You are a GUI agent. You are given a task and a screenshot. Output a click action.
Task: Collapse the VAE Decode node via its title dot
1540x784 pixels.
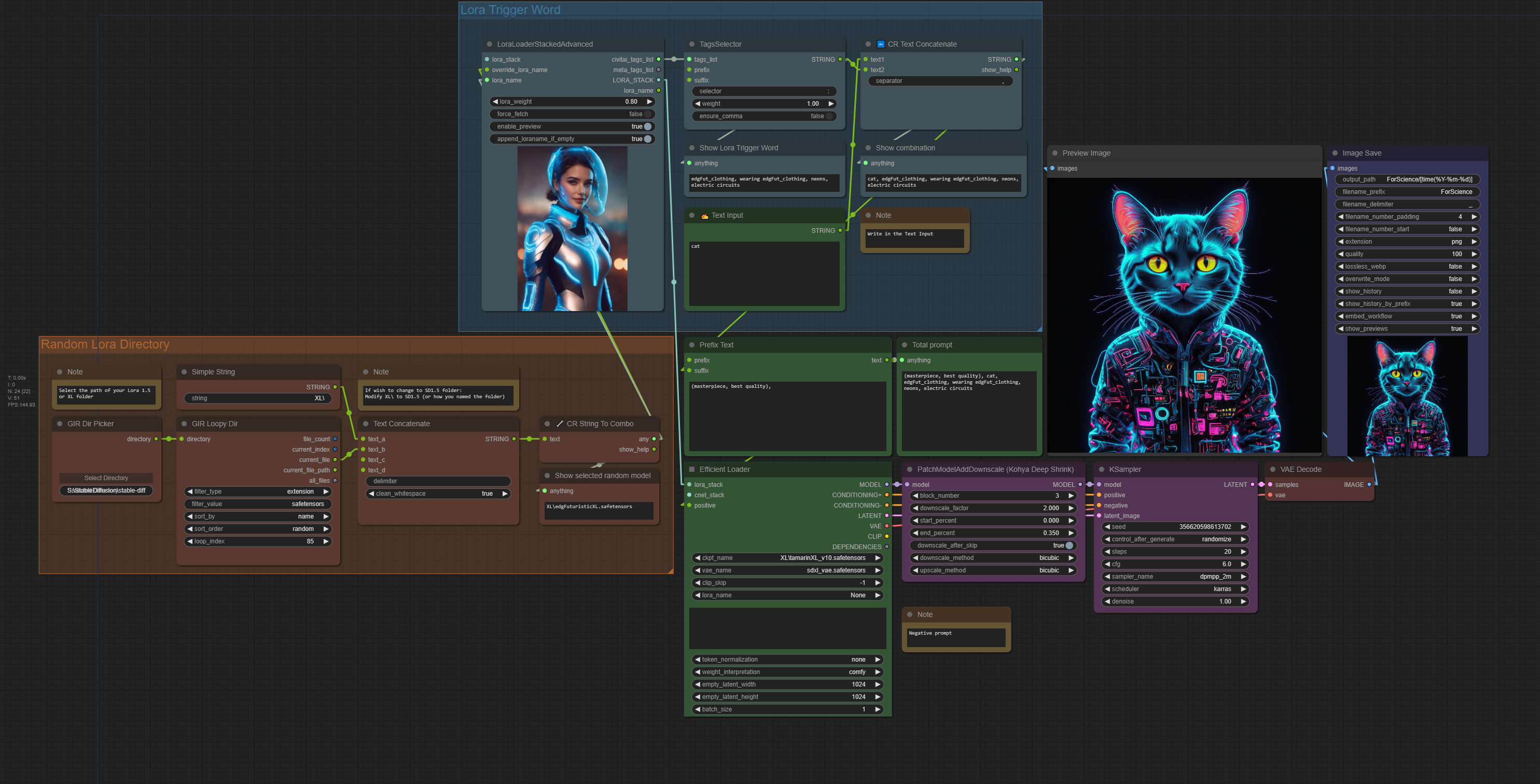pos(1272,469)
